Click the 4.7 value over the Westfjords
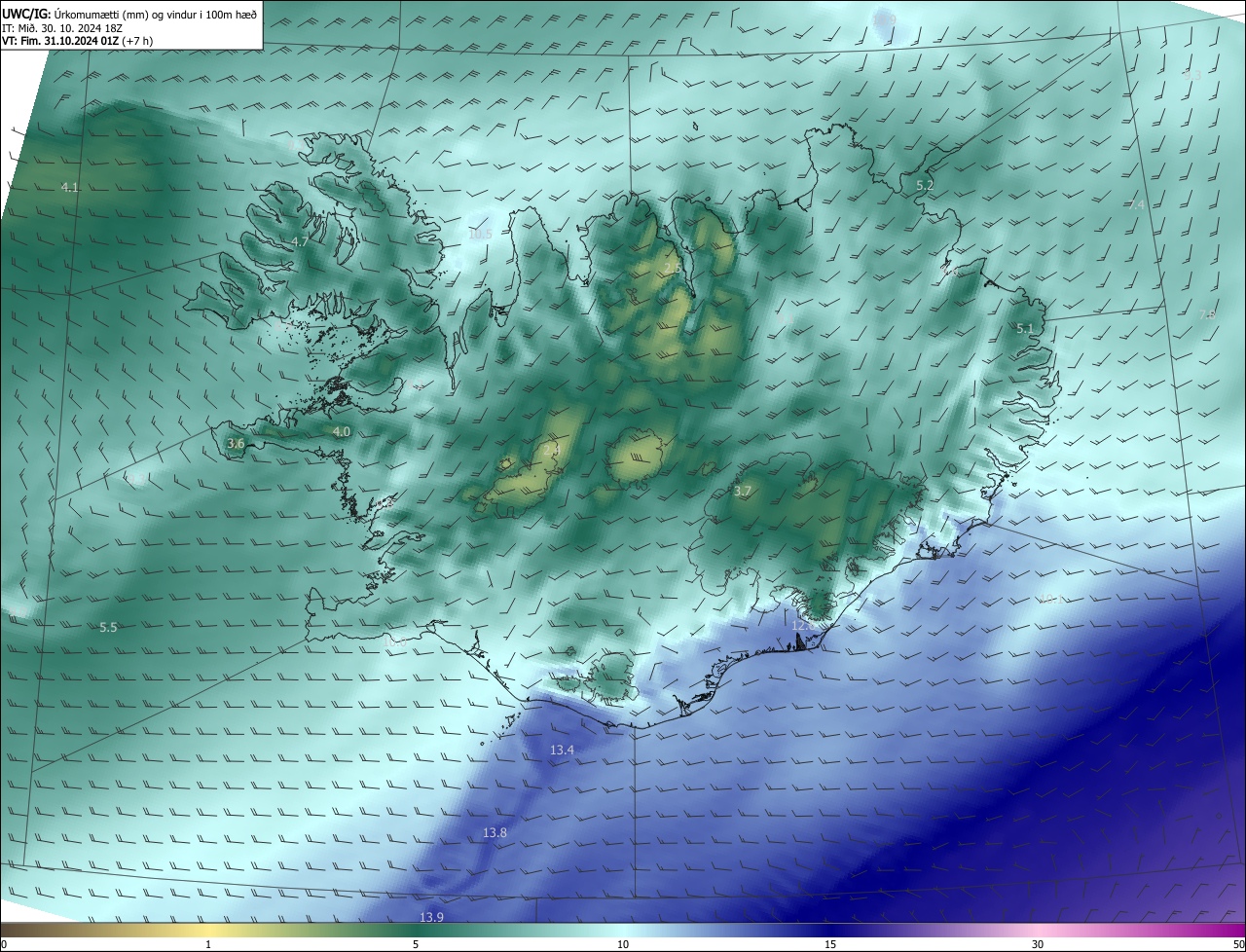Viewport: 1246px width, 952px height. point(300,241)
